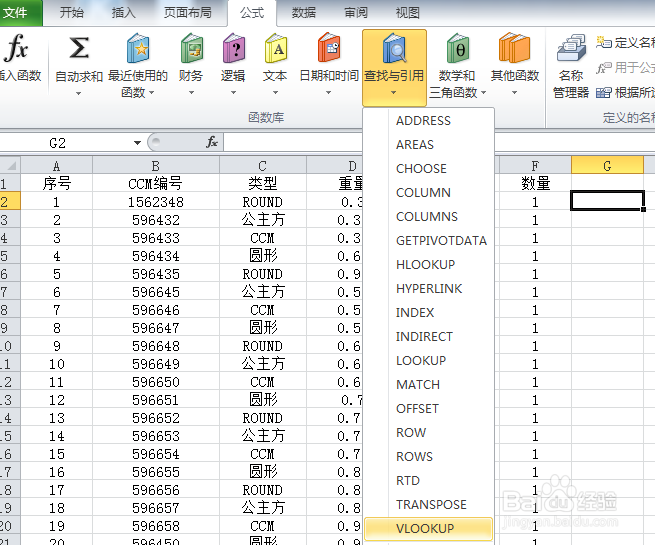
Task: Select column A header
Action: click(56, 165)
